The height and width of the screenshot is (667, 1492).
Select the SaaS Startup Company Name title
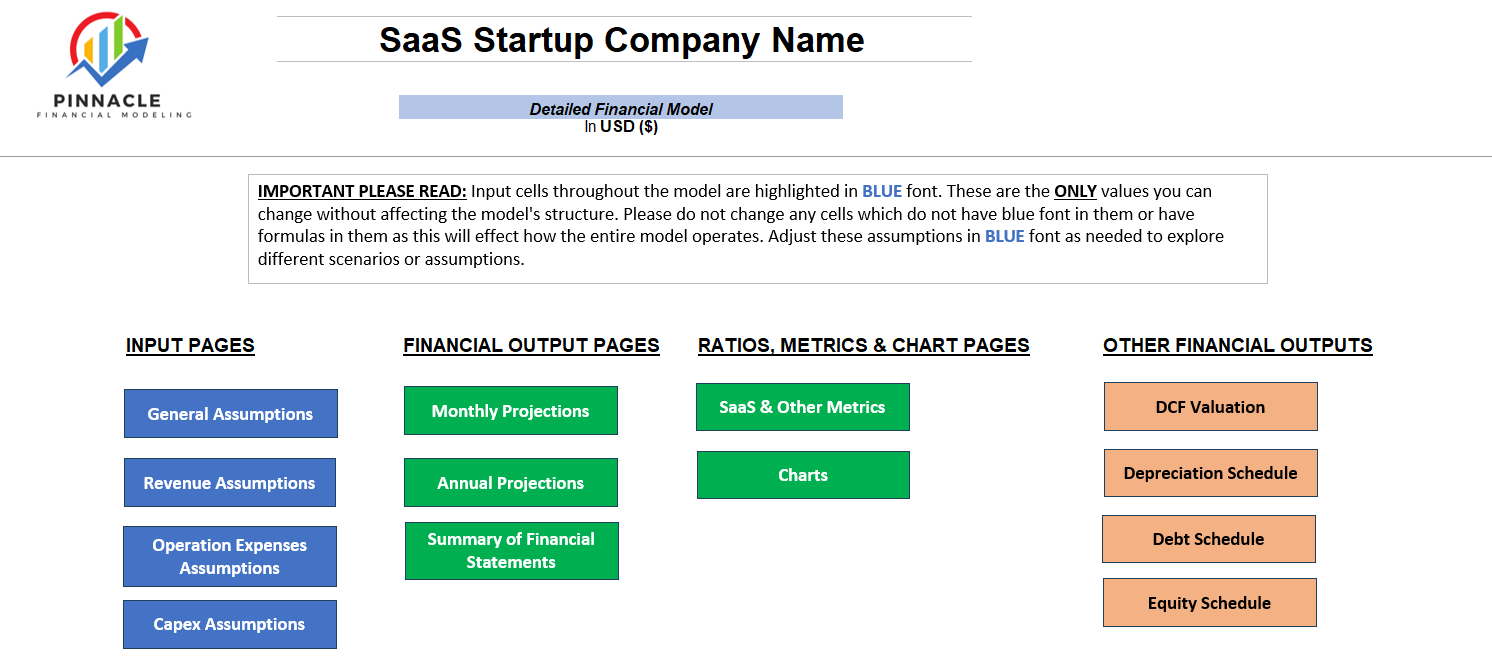point(621,41)
